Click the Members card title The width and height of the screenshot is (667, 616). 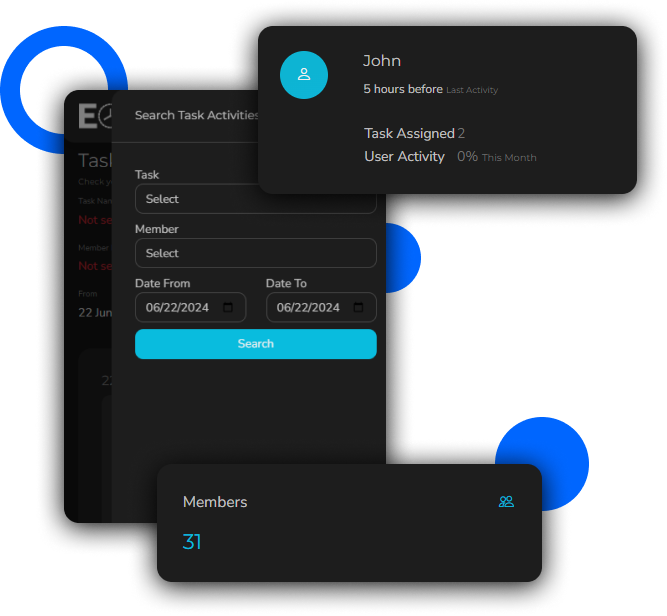pyautogui.click(x=215, y=502)
